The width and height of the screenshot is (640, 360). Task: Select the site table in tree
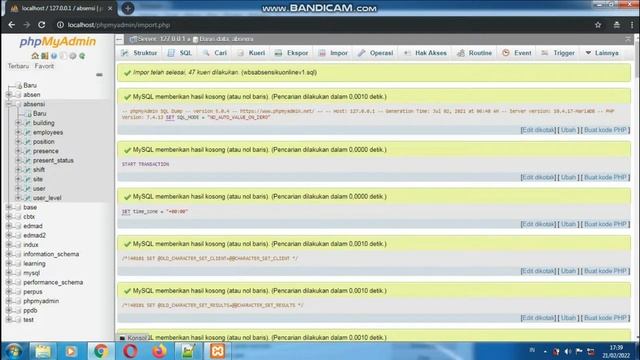point(38,179)
